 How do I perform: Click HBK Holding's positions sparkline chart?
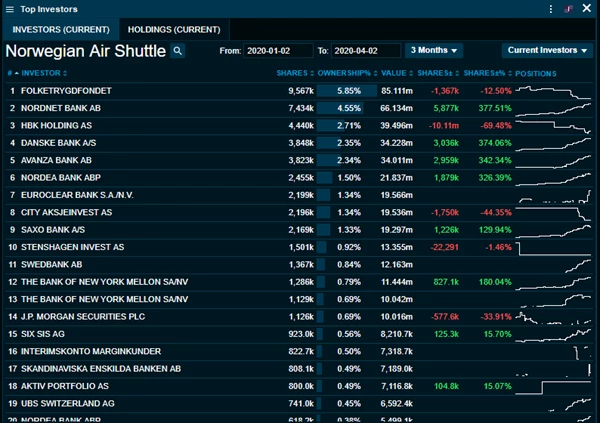tap(553, 126)
